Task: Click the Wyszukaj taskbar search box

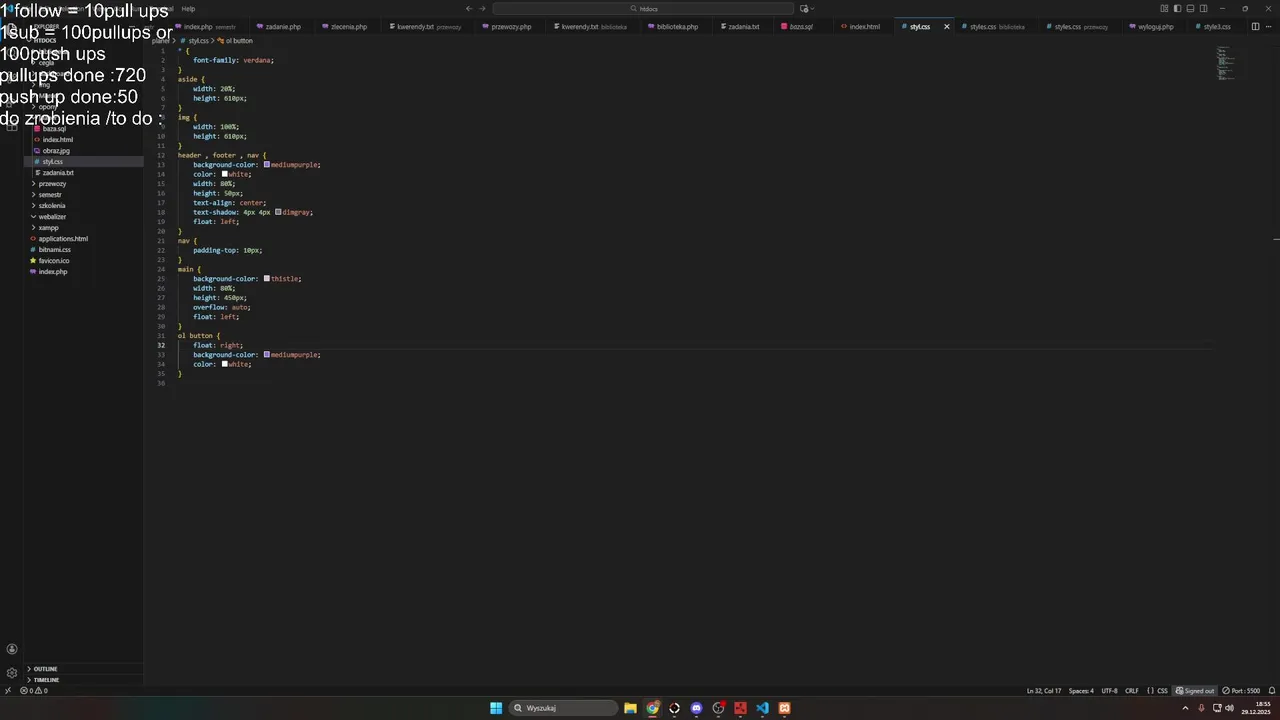Action: (x=563, y=708)
